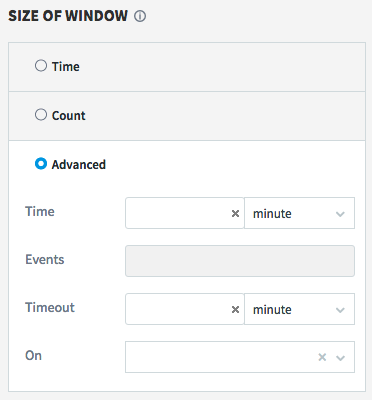Select the Time radio button

point(41,66)
